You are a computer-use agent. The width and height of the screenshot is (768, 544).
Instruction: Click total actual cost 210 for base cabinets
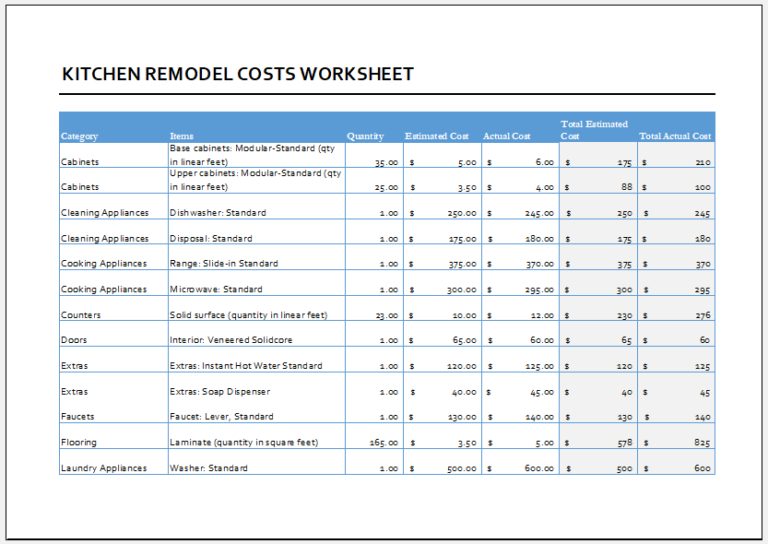pos(676,155)
